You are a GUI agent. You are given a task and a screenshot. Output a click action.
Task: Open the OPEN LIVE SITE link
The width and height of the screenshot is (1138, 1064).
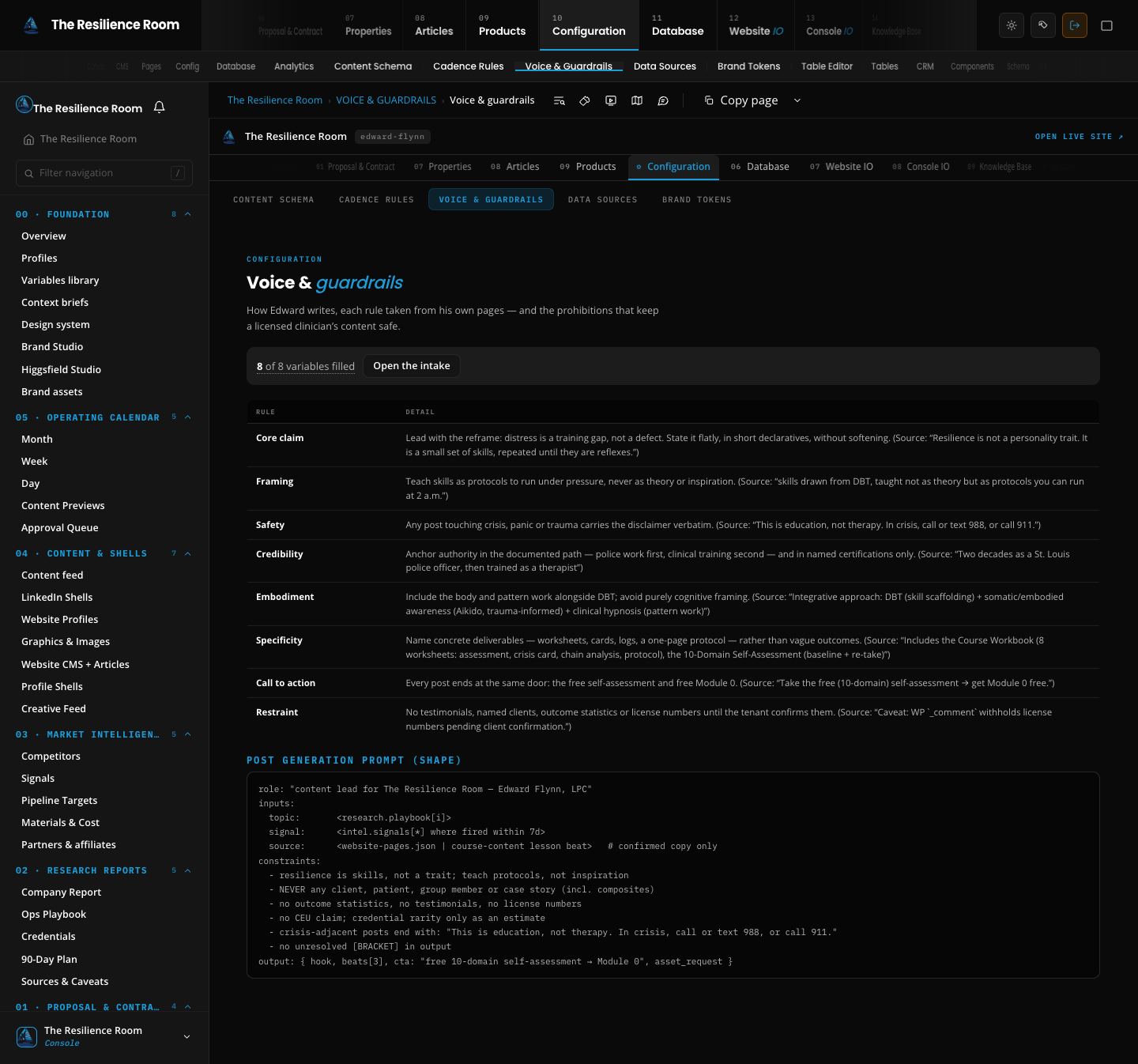(x=1079, y=137)
